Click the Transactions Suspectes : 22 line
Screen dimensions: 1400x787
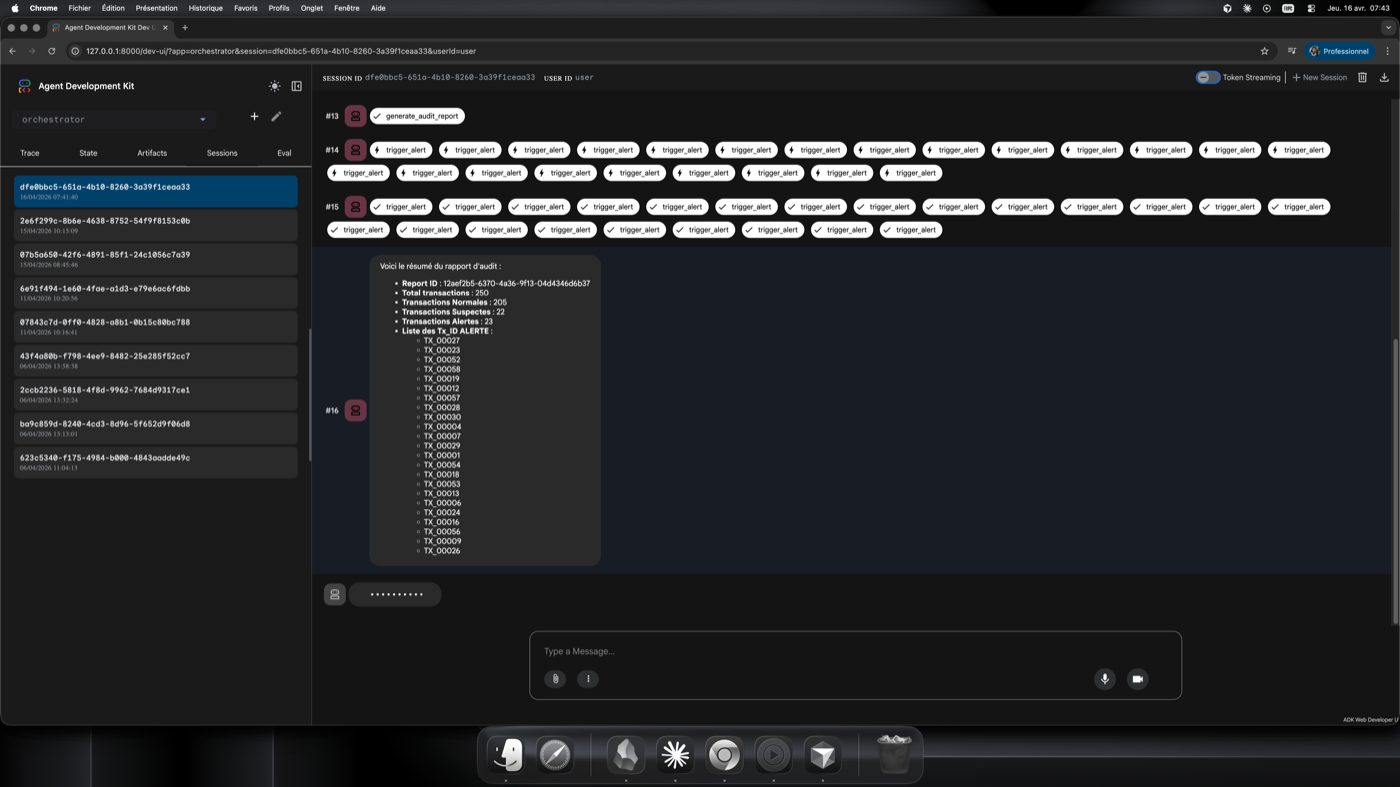pyautogui.click(x=453, y=312)
